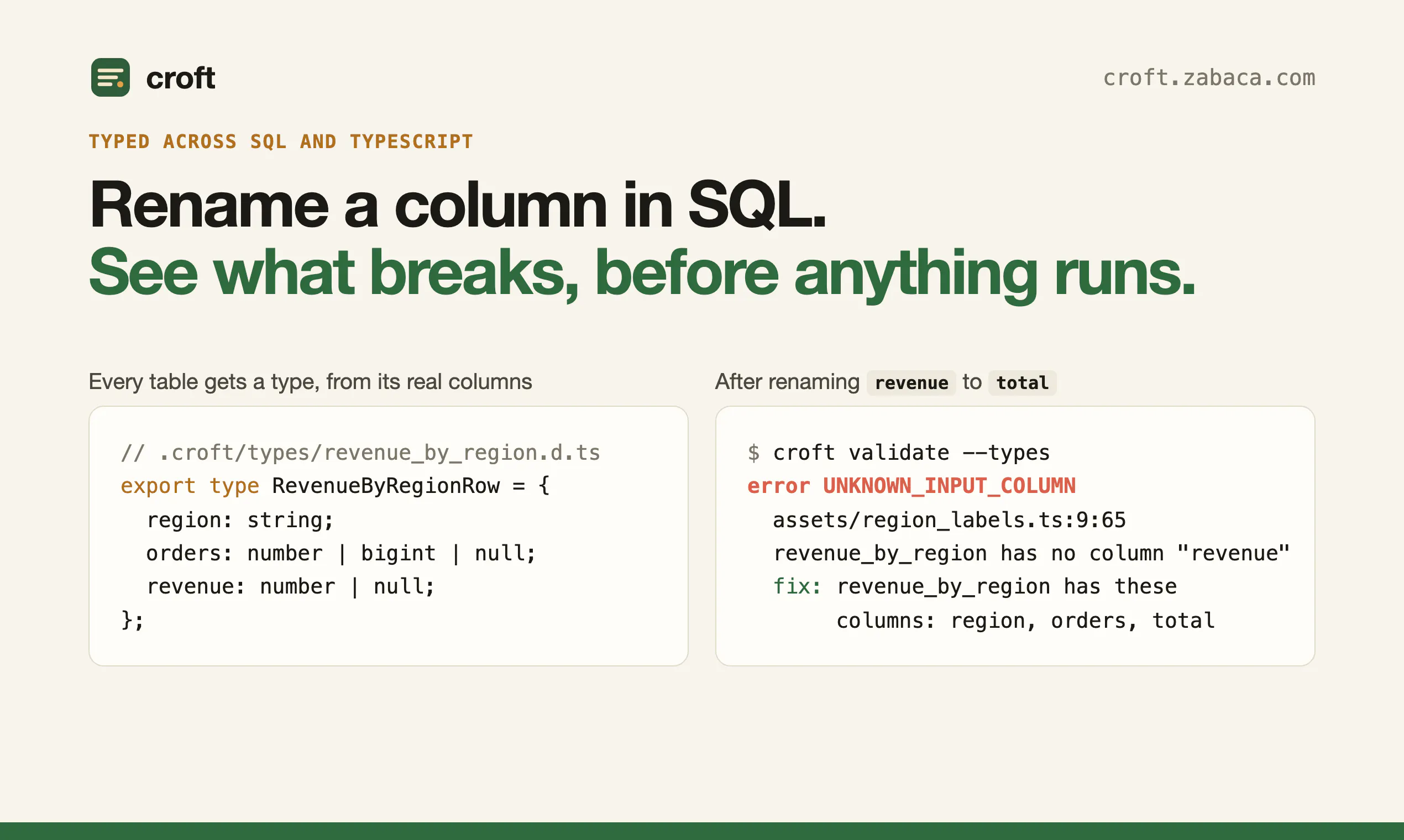Click the "croft validate --types" command
1404x840 pixels.
point(911,452)
